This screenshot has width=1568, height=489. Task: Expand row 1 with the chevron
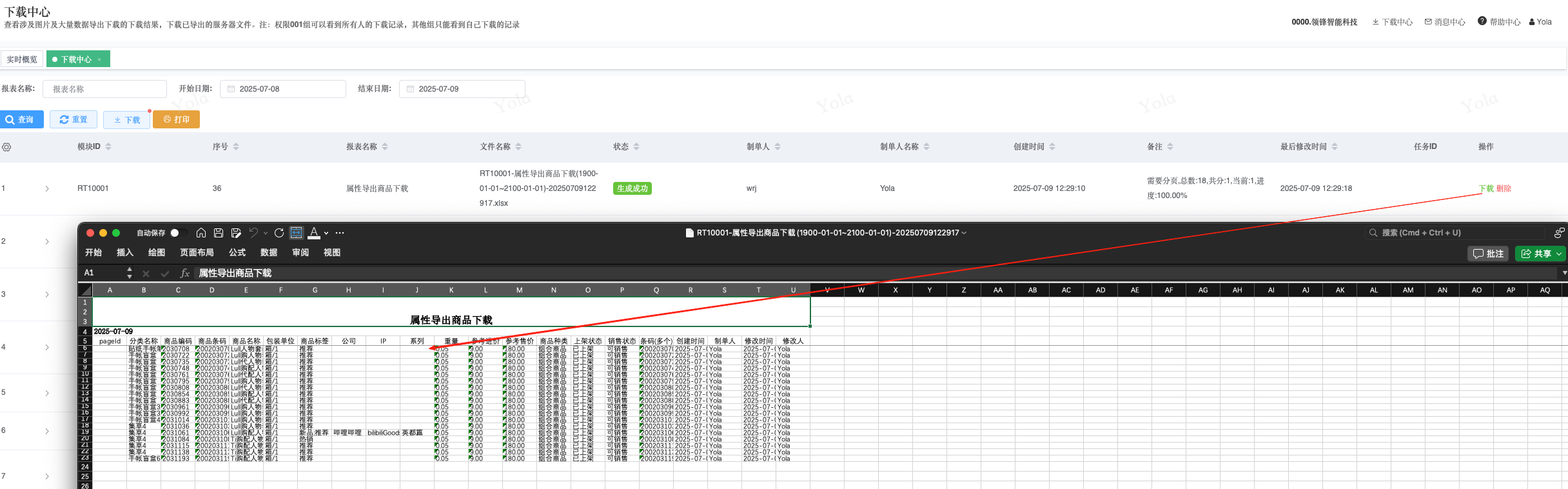click(47, 189)
